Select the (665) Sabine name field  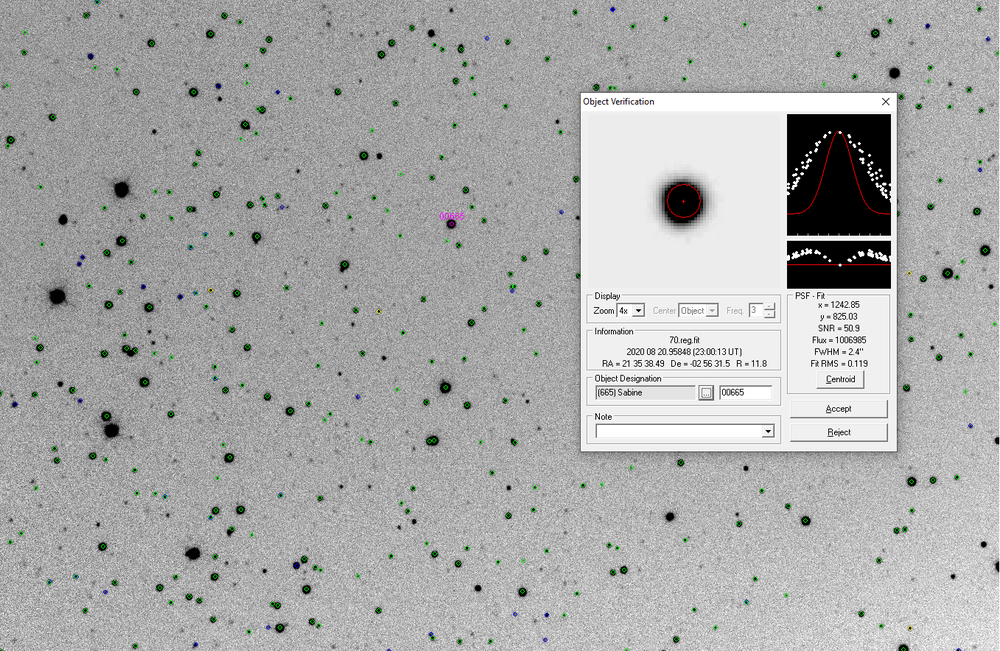click(644, 393)
